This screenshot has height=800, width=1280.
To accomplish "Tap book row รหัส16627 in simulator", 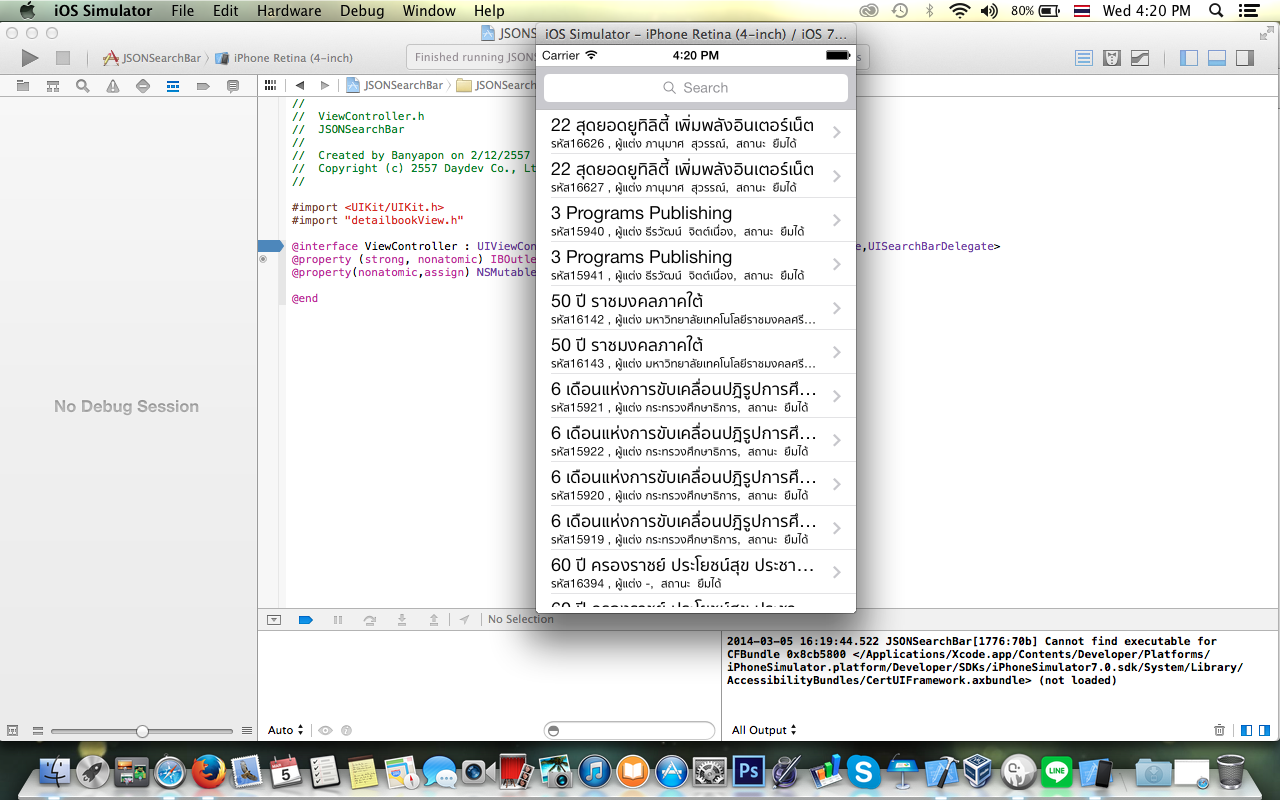I will (x=696, y=176).
